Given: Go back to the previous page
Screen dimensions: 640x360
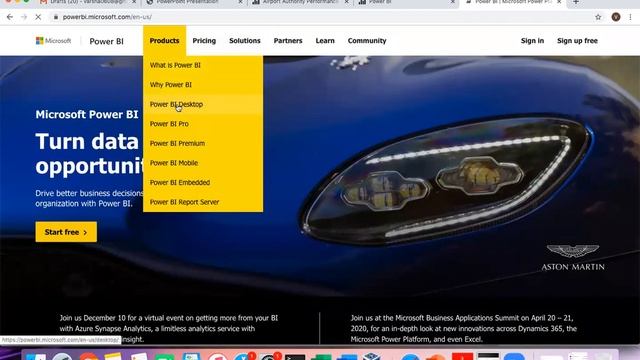Looking at the screenshot, I should [10, 17].
